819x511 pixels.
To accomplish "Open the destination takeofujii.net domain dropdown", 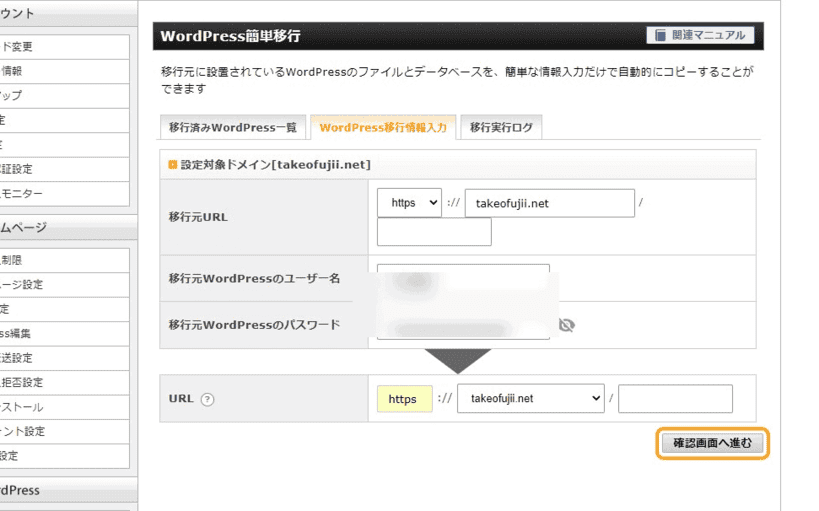I will [531, 398].
